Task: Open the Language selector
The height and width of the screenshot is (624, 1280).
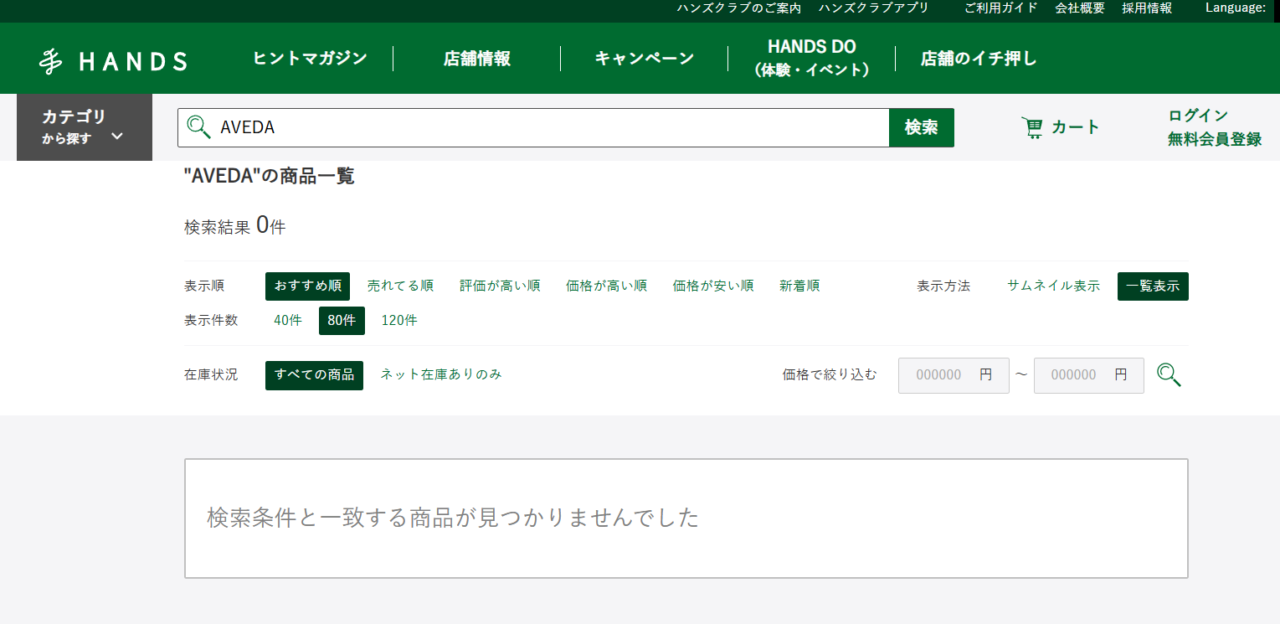Action: [1235, 8]
